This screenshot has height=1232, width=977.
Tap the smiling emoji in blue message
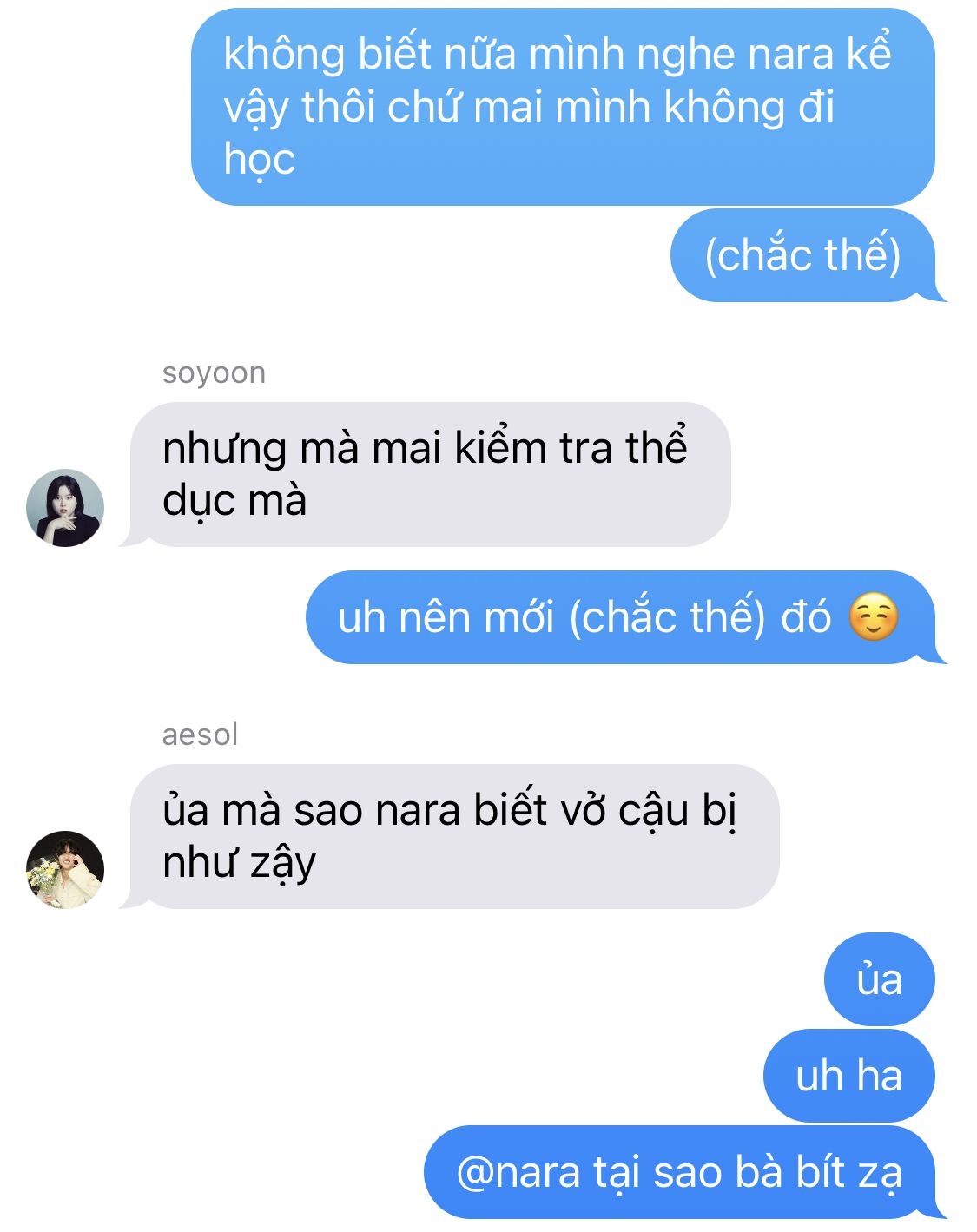click(x=873, y=617)
